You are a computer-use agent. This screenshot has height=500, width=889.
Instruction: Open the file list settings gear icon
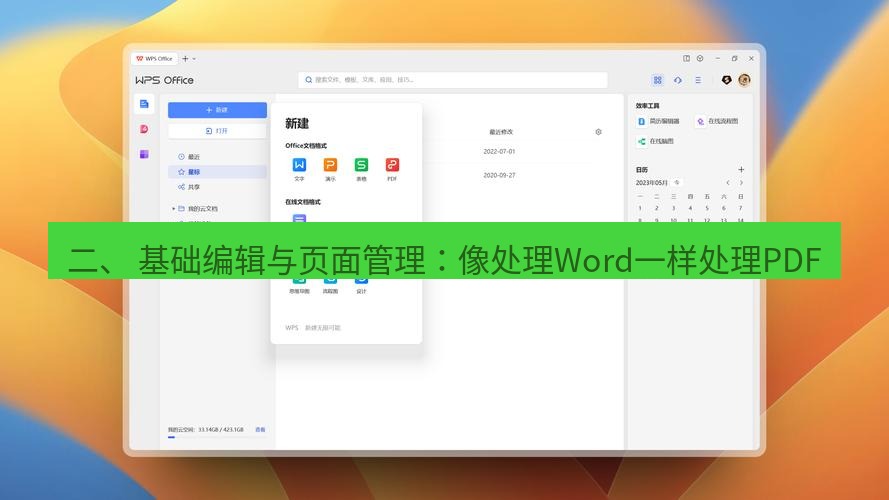(598, 132)
